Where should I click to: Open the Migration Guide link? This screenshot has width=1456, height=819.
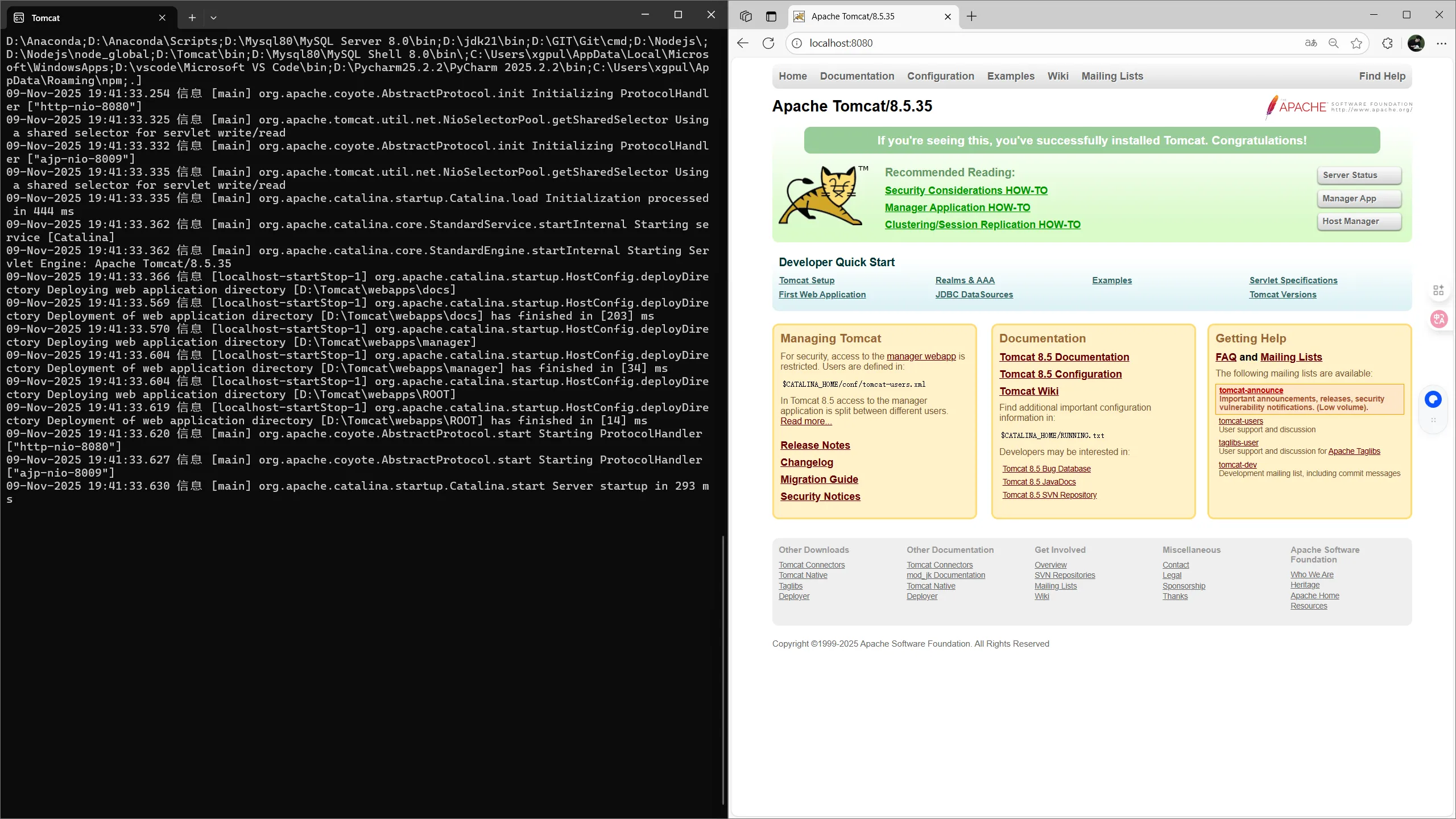819,479
